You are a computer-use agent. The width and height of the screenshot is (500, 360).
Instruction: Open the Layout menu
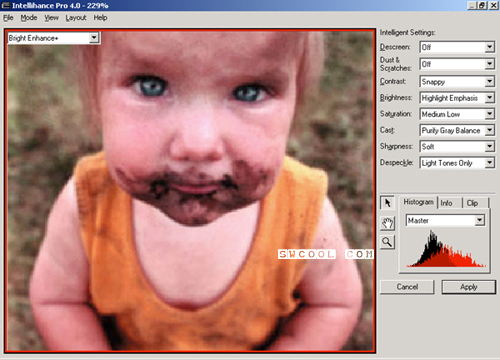[76, 18]
